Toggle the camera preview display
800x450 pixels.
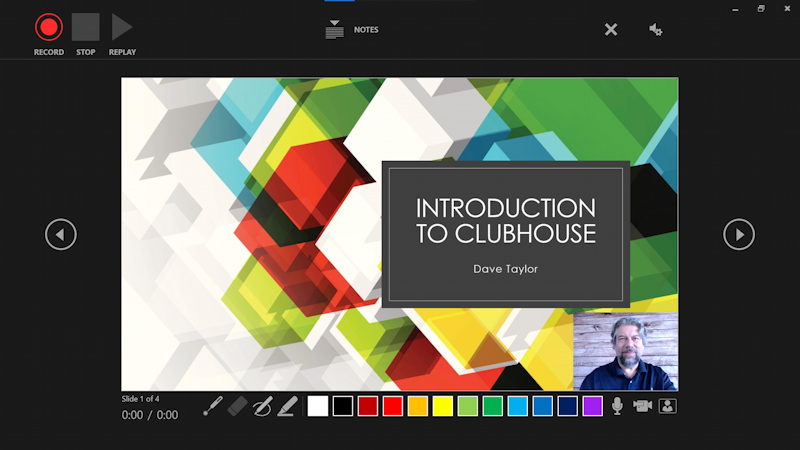click(x=667, y=406)
